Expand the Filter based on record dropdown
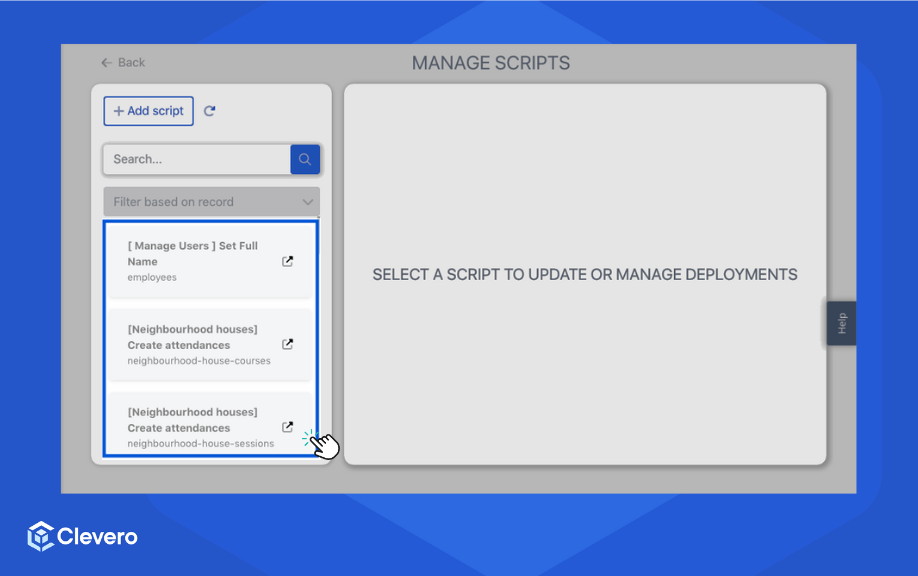 click(211, 202)
